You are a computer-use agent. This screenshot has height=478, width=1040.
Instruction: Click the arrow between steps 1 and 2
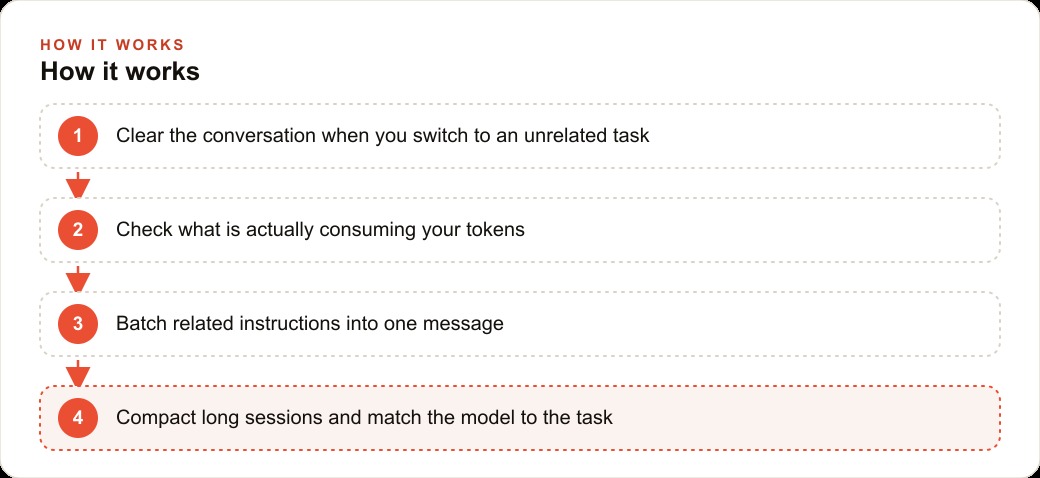click(78, 184)
